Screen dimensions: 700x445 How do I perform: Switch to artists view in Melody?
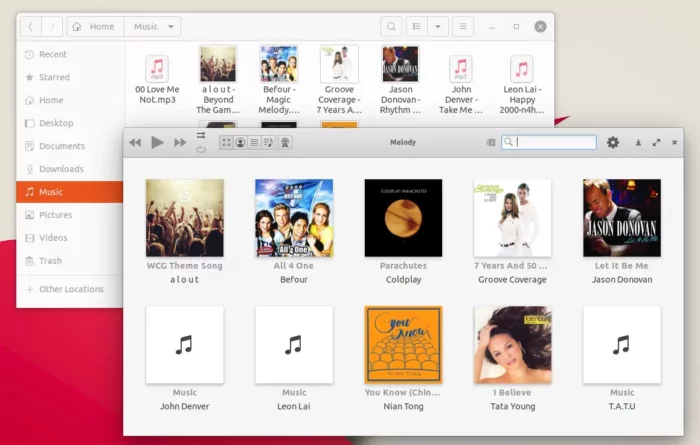click(x=240, y=142)
